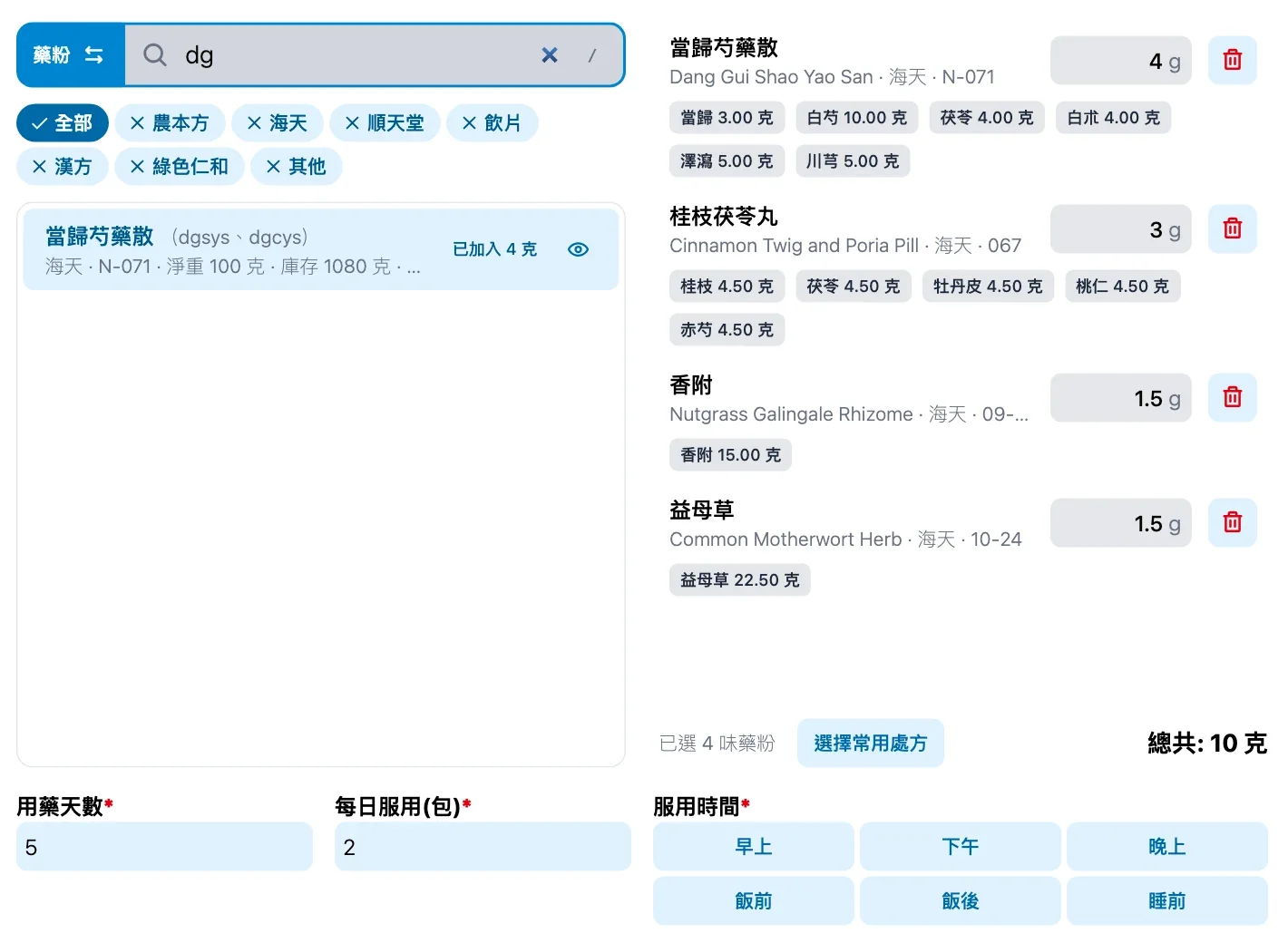Select 晚上 dosing time
The image size is (1288, 943).
pyautogui.click(x=1167, y=847)
